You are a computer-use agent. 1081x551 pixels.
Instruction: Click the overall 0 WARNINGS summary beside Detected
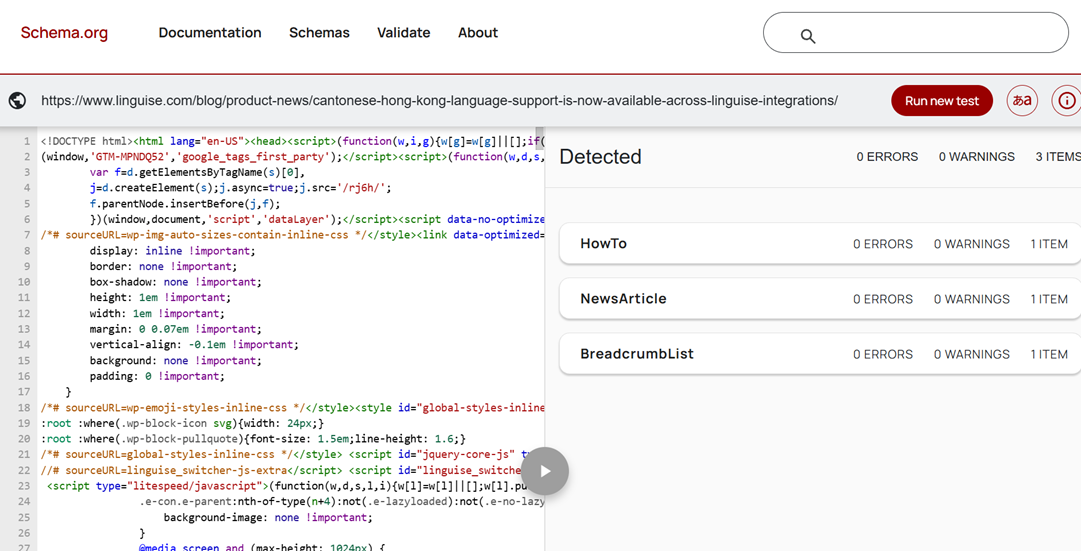pos(976,157)
